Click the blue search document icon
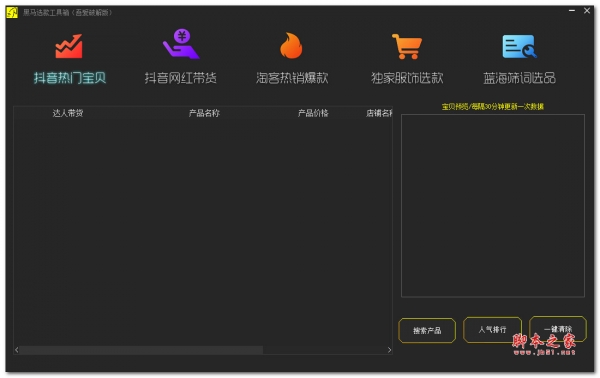600x378 pixels. click(519, 46)
